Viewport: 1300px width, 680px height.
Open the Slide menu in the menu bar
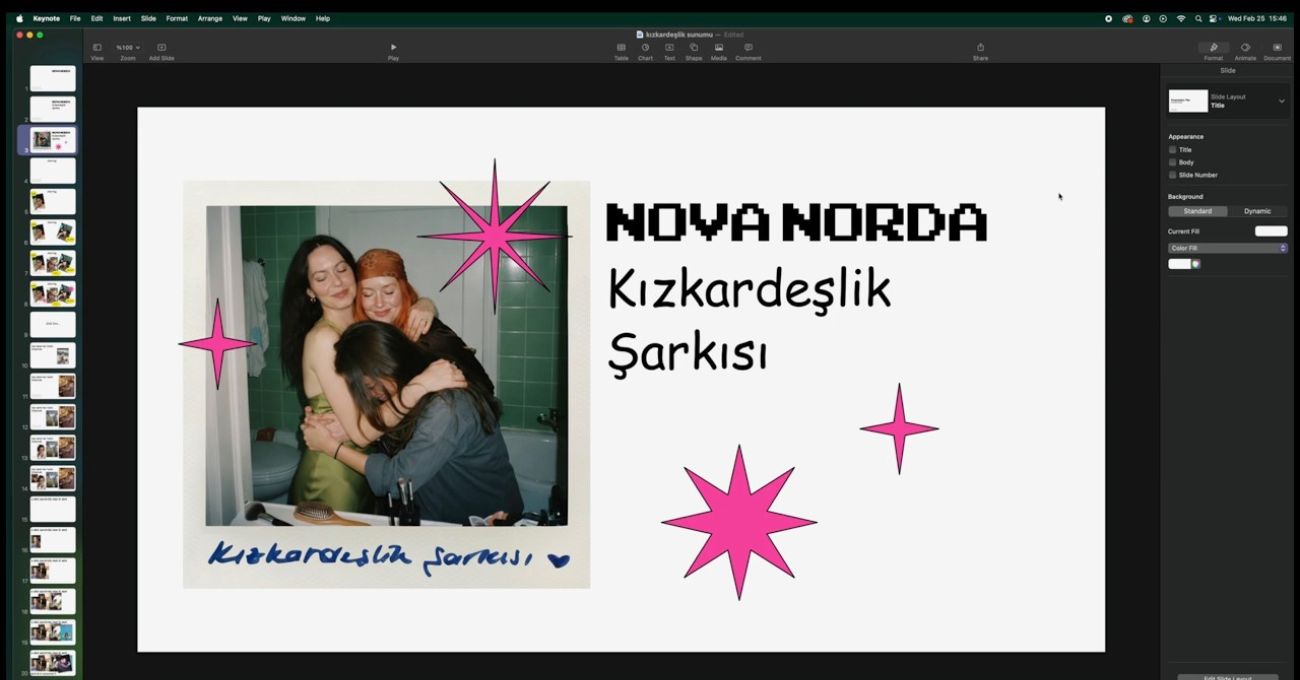pyautogui.click(x=147, y=18)
